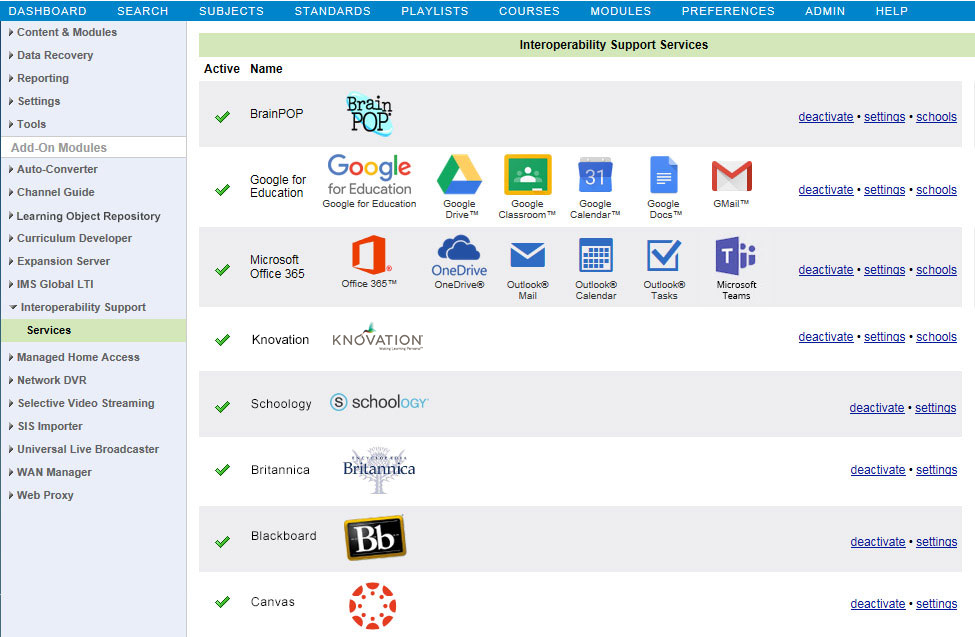Viewport: 975px width, 637px height.
Task: Click the Knovation active checkmark
Action: 222,340
